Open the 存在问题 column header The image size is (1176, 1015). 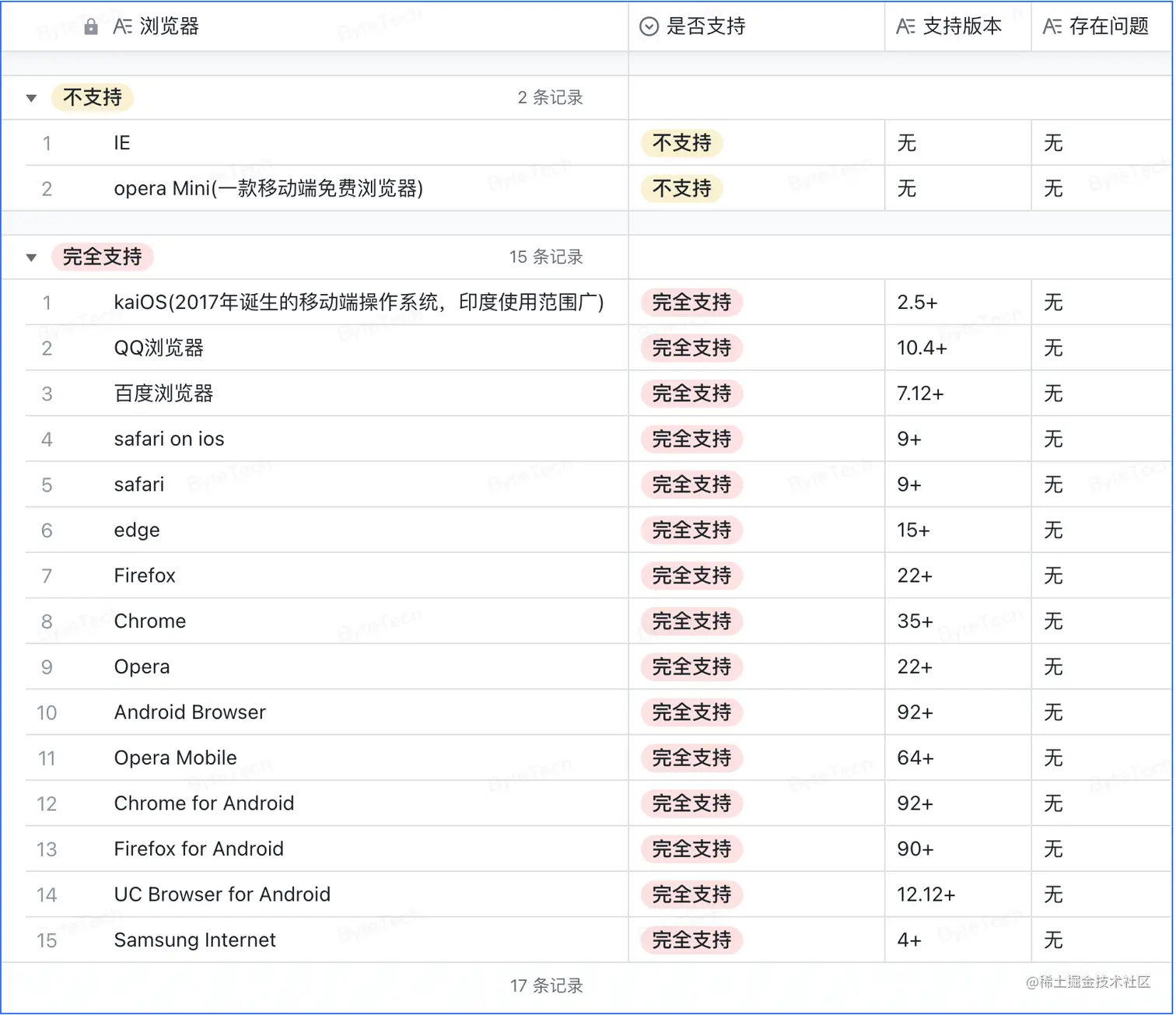[x=1102, y=26]
